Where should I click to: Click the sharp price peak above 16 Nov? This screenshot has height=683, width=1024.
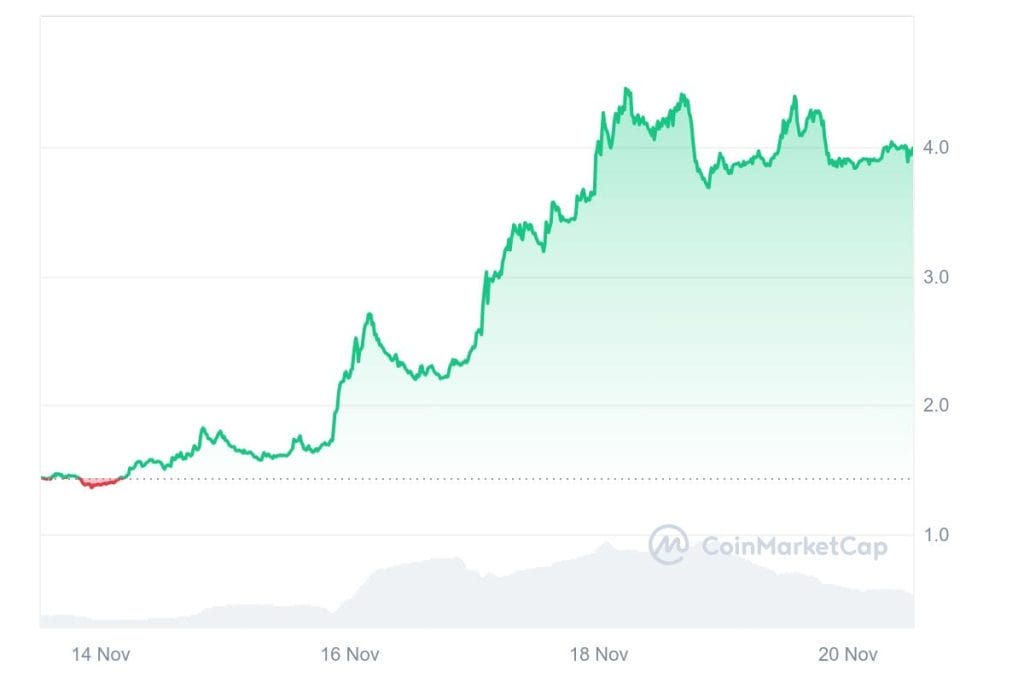pyautogui.click(x=370, y=314)
